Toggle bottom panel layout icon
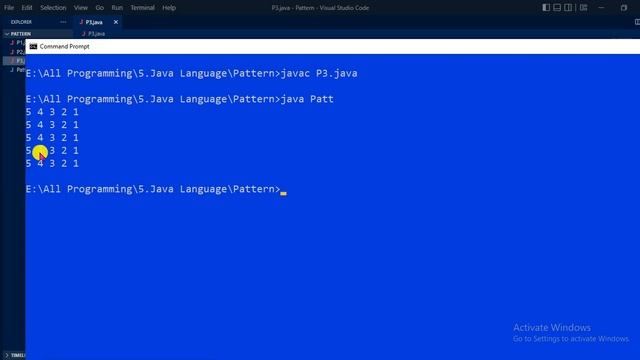The width and height of the screenshot is (640, 360). click(x=557, y=8)
